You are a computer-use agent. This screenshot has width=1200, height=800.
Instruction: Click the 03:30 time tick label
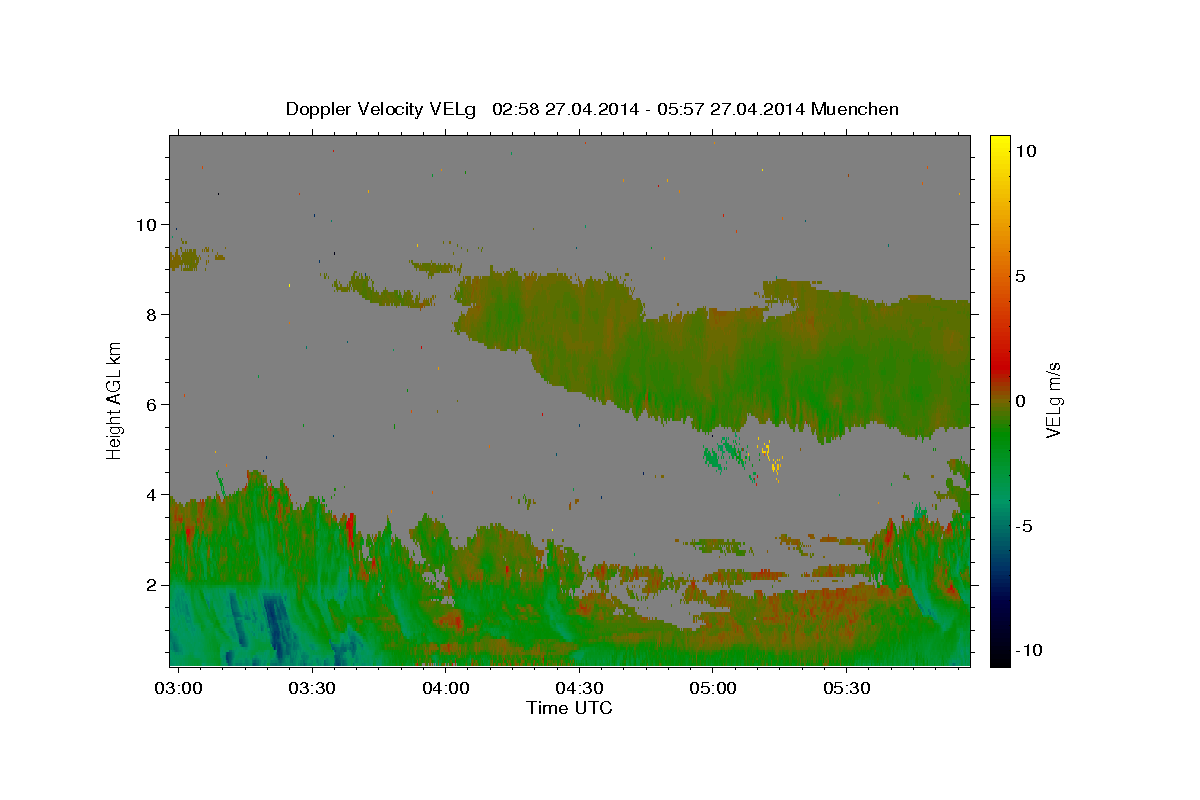pyautogui.click(x=312, y=688)
